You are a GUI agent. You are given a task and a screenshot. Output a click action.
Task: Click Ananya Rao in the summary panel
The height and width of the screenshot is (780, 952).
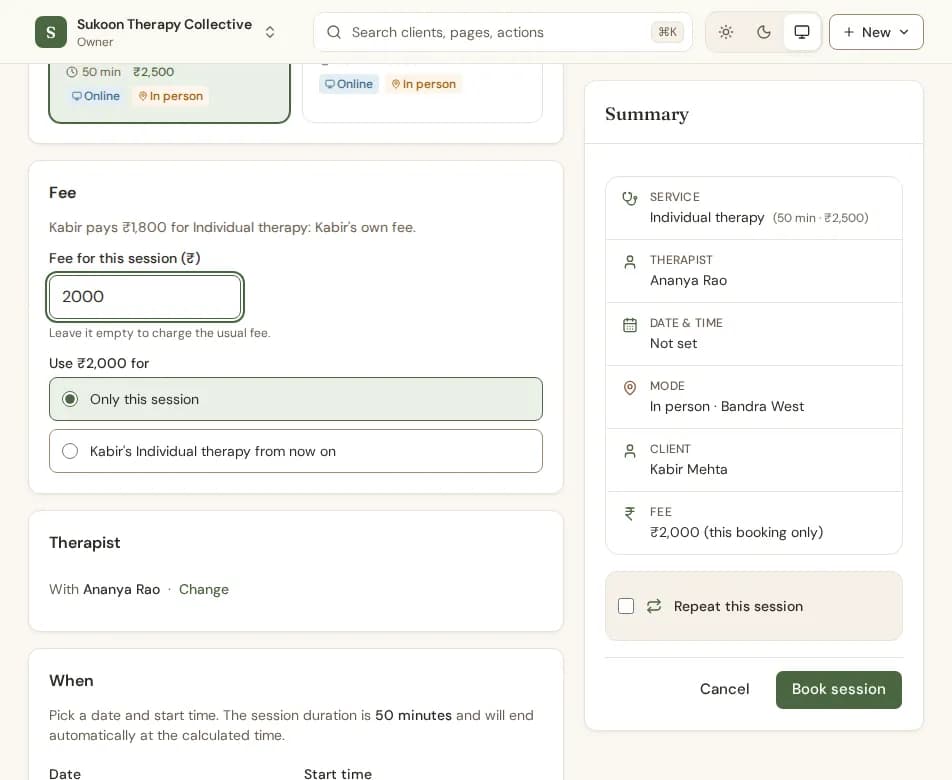point(688,280)
